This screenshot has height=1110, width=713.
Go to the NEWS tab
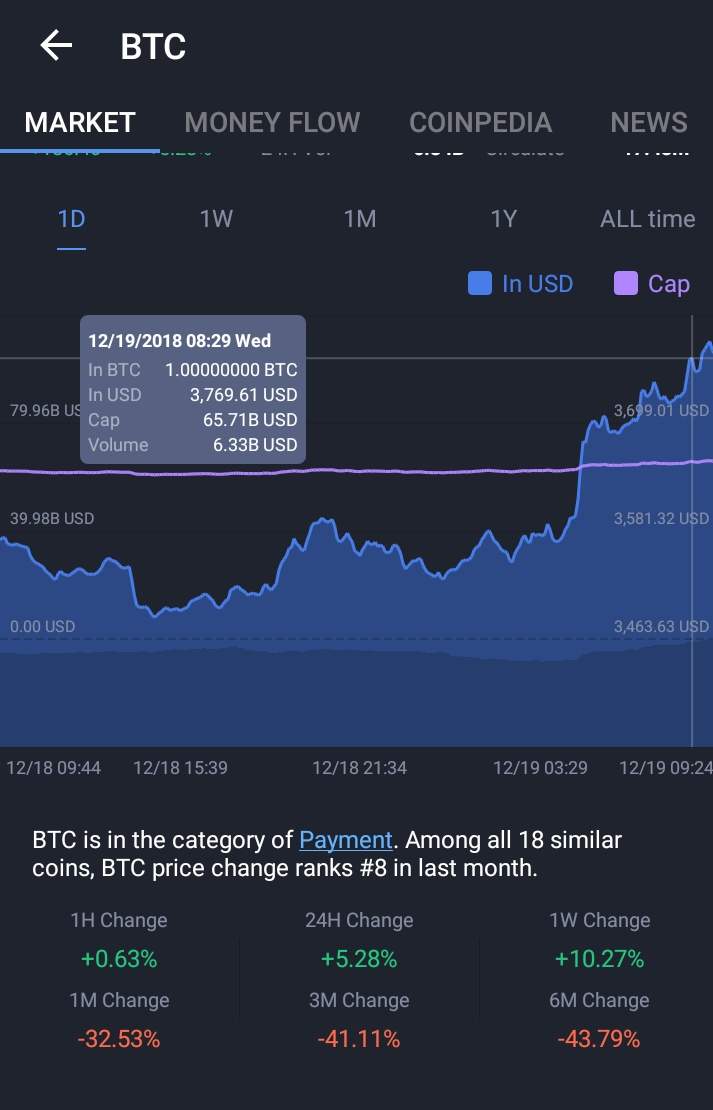(x=648, y=123)
